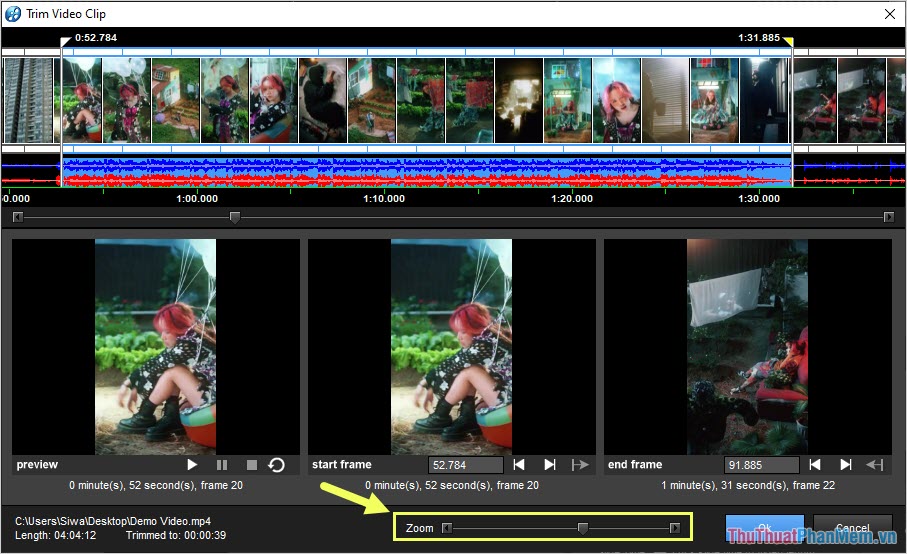Click the Zoom slider handle

pos(583,528)
